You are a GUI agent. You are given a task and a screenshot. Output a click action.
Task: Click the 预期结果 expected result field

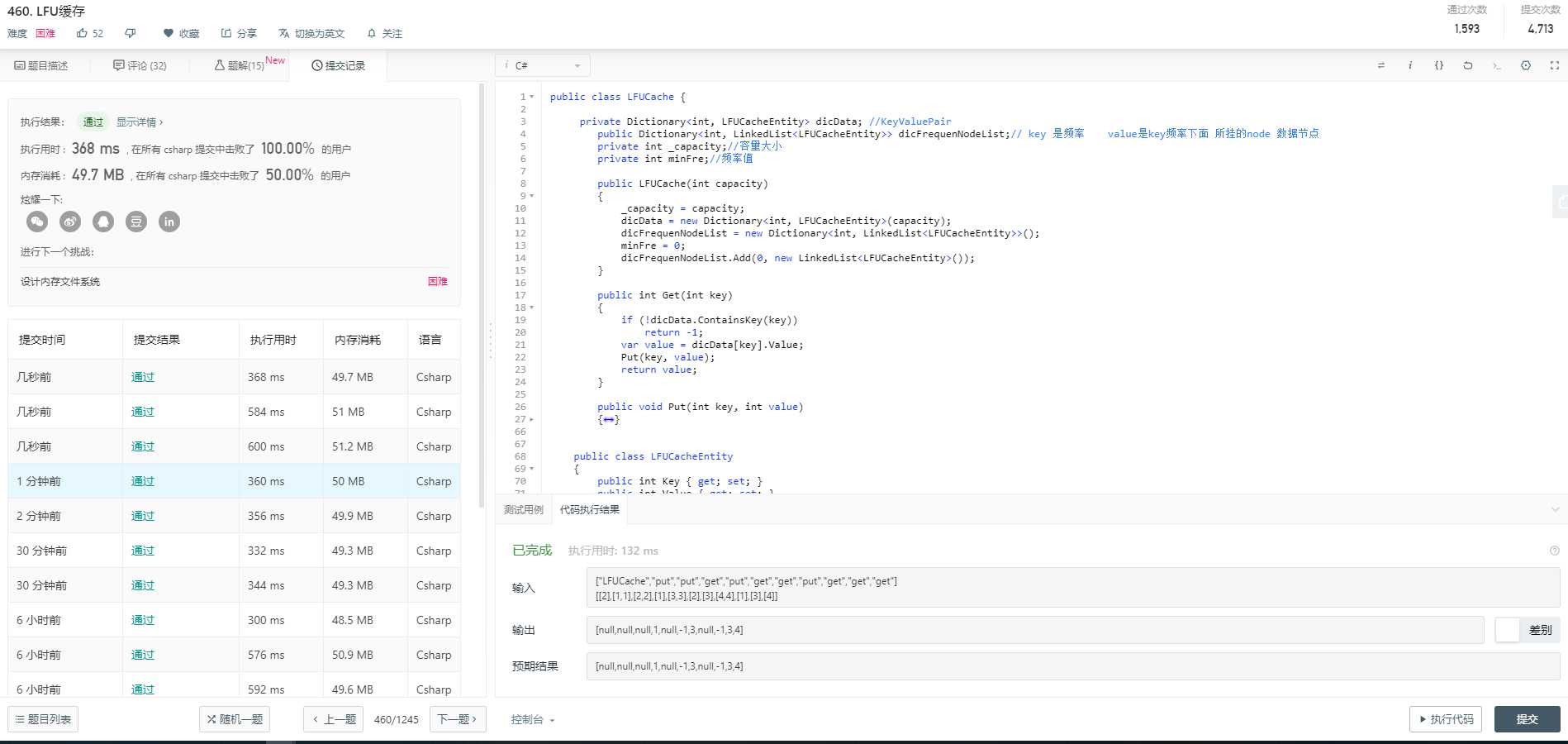tap(1072, 666)
